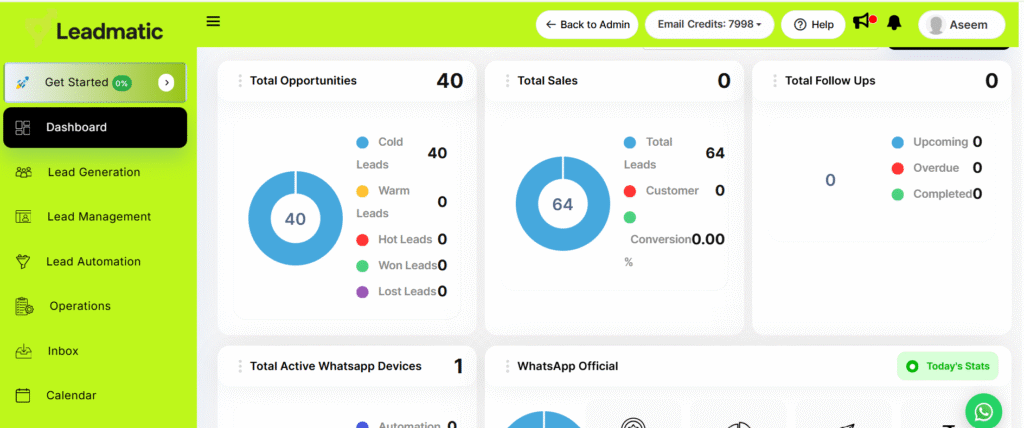Open Lead Management menu item

[x=98, y=216]
